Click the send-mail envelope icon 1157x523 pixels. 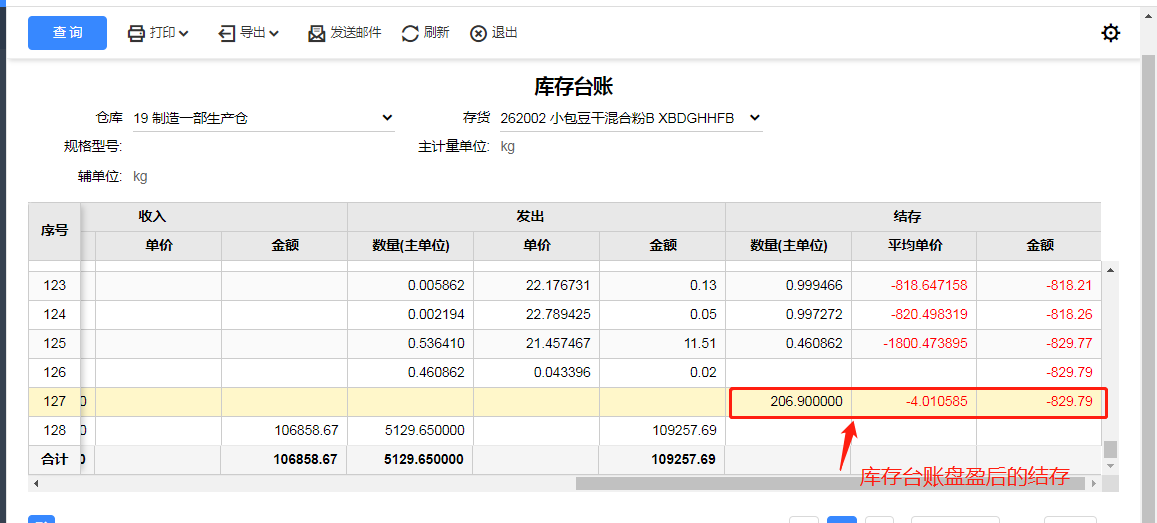coord(317,33)
